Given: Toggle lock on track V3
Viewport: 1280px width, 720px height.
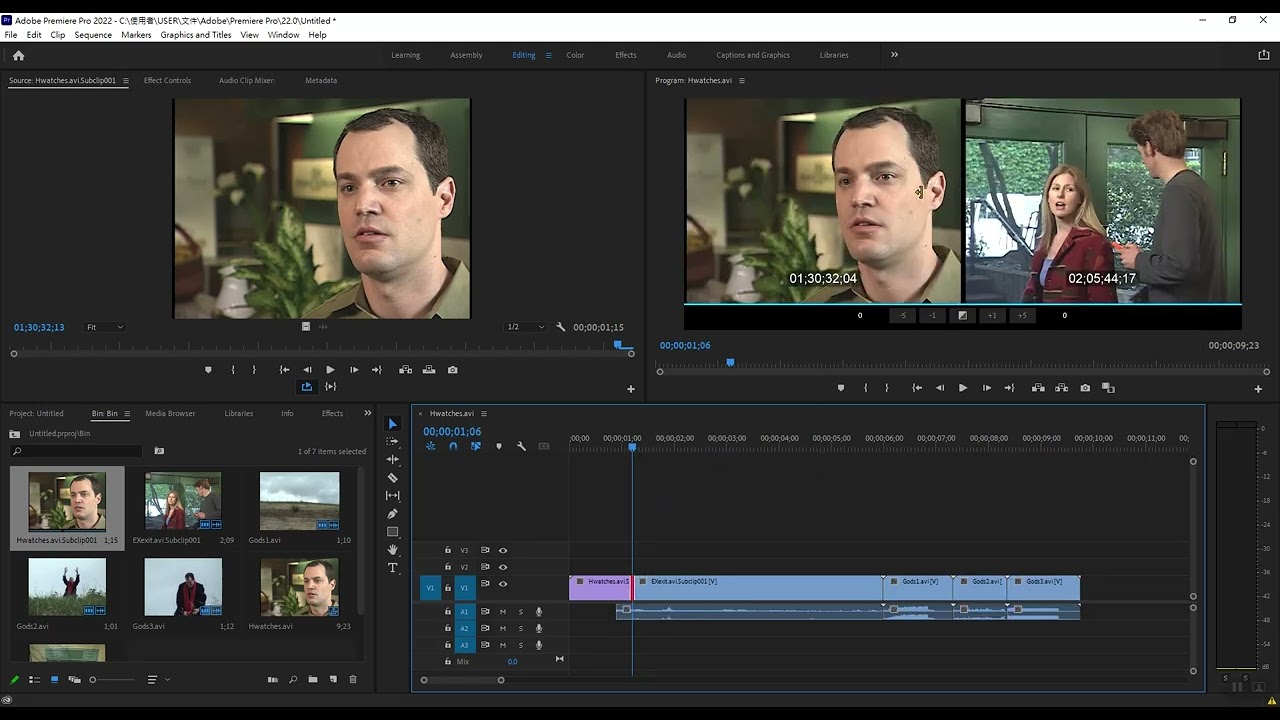Looking at the screenshot, I should coord(448,550).
